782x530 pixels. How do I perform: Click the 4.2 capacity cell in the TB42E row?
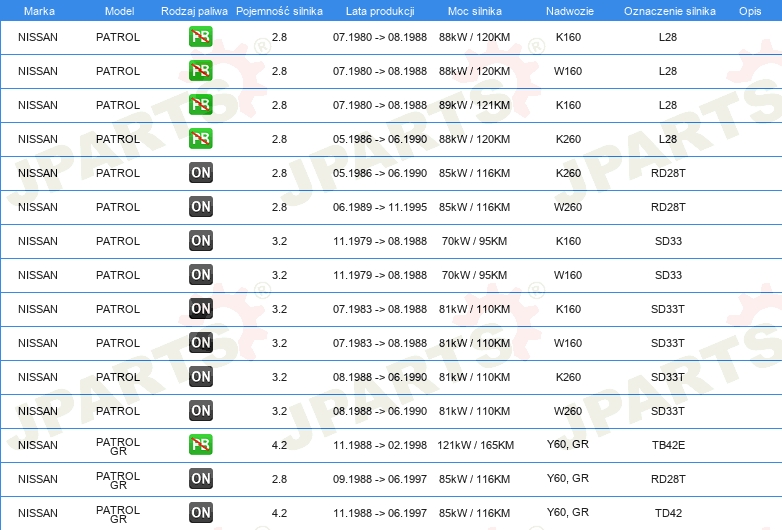click(279, 445)
